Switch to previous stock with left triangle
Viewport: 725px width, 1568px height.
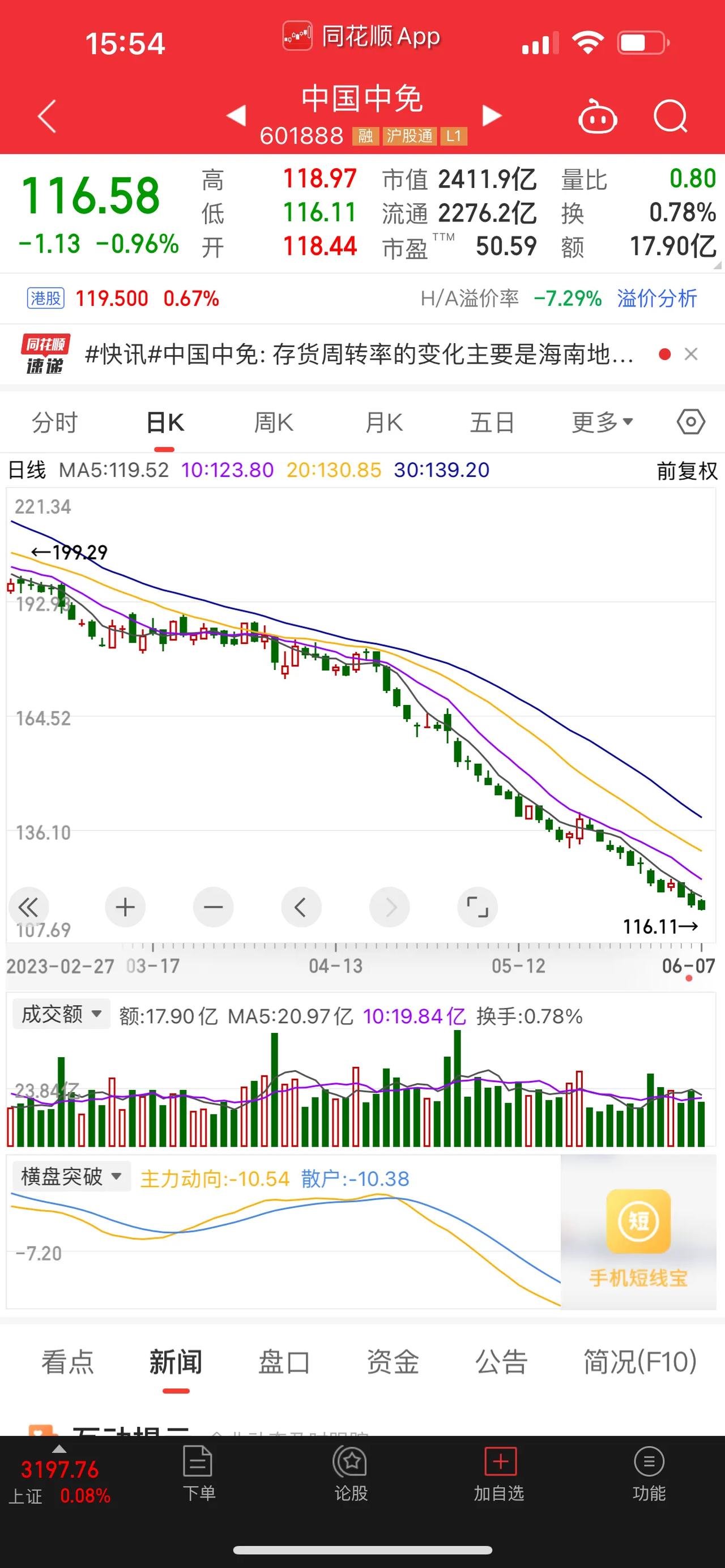(x=236, y=115)
